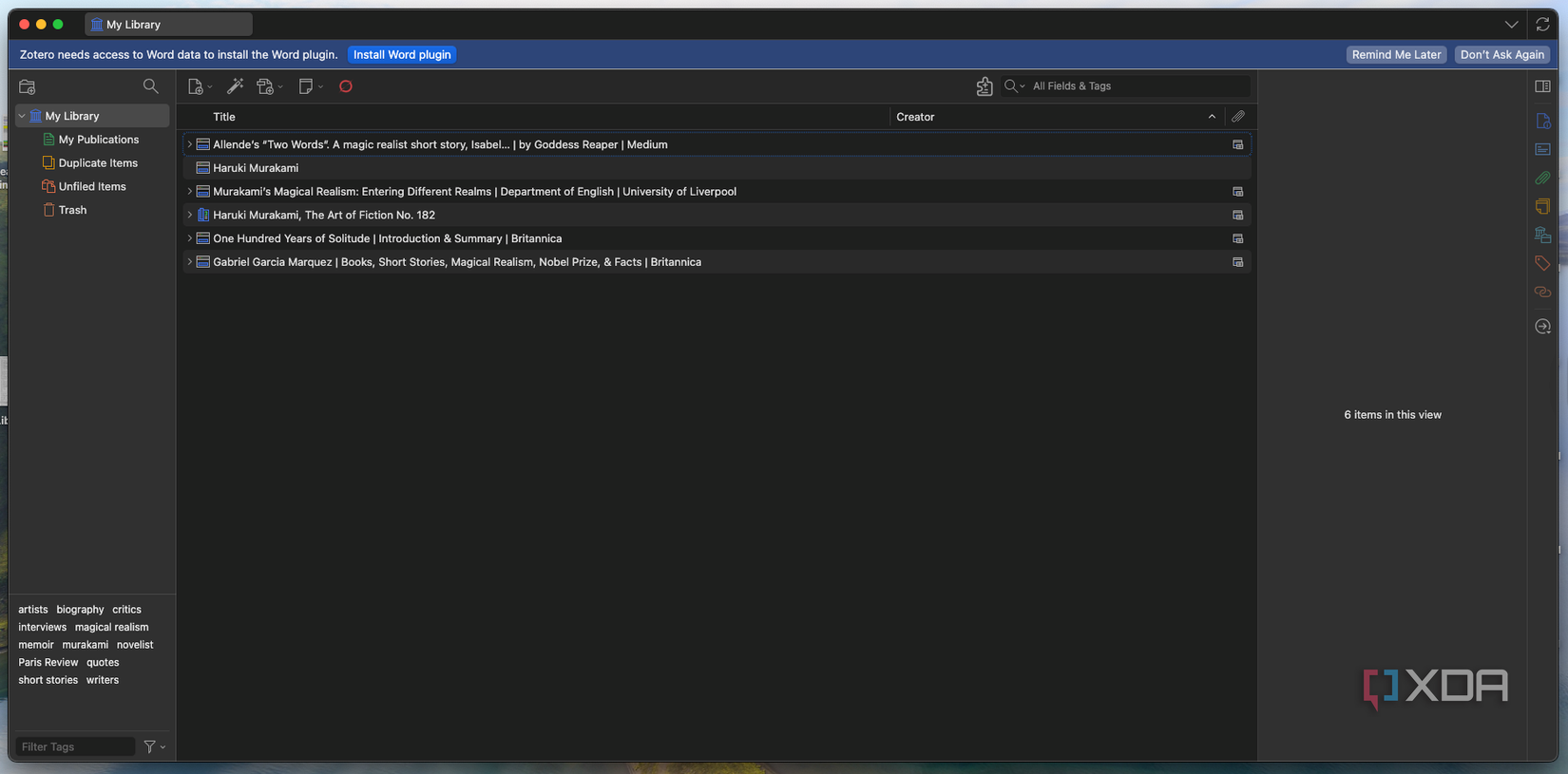Click snapshot icon on Art of Fiction row
Screen dimensions: 1568x774
tap(1237, 216)
